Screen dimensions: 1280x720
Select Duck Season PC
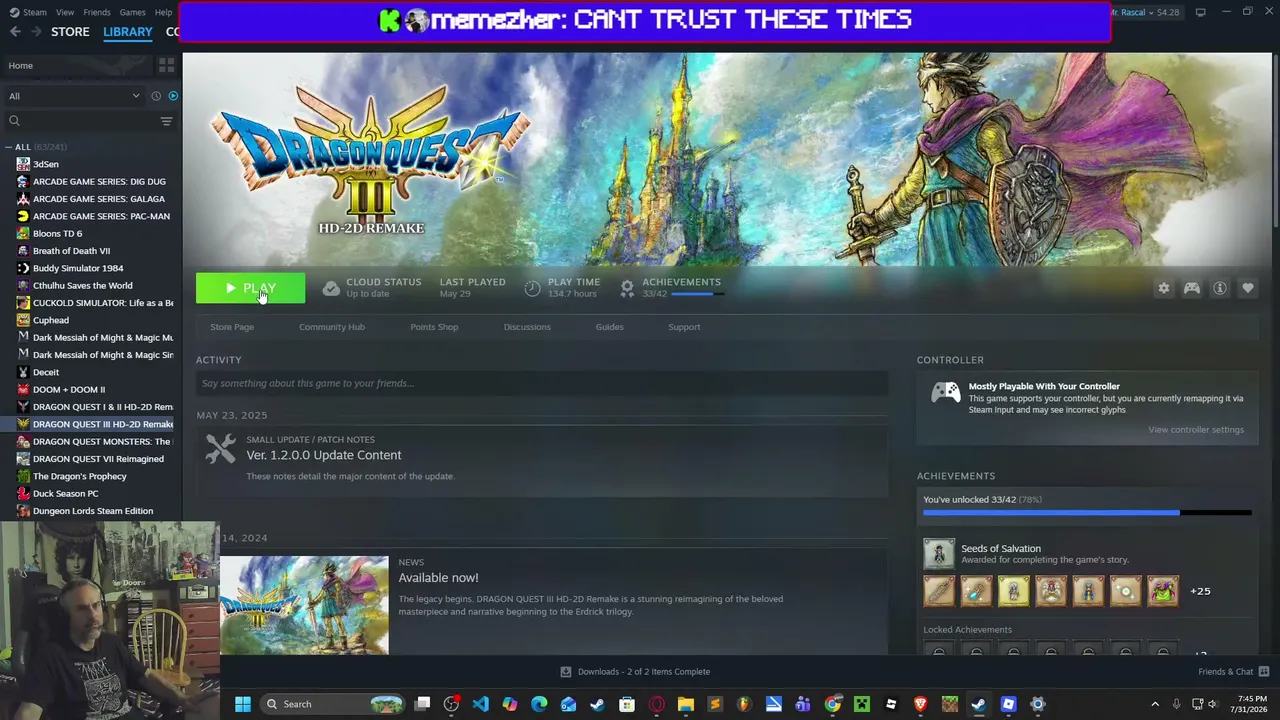[65, 494]
